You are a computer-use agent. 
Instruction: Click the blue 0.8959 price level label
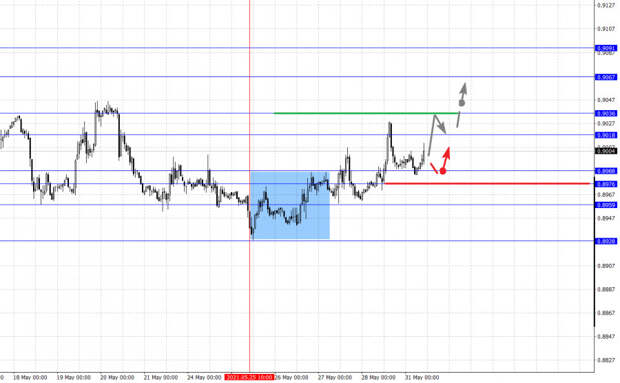(606, 205)
